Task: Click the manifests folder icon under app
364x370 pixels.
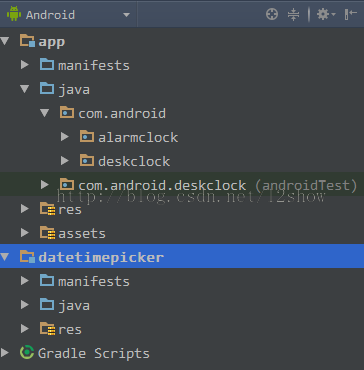Action: pos(47,64)
